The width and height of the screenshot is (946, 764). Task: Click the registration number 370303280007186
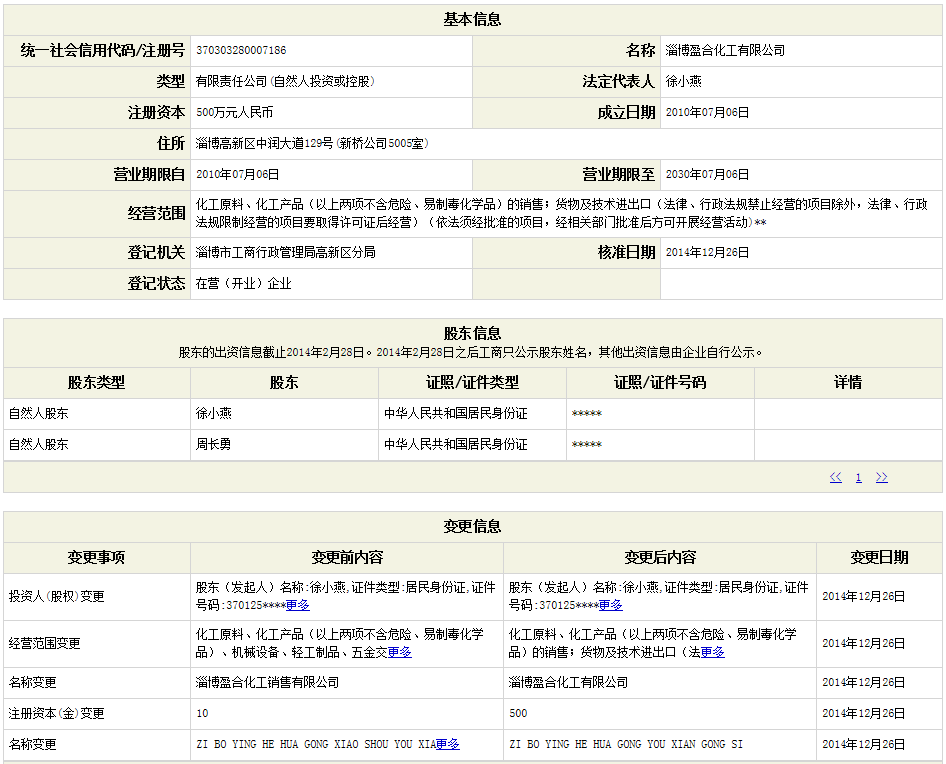click(x=241, y=50)
